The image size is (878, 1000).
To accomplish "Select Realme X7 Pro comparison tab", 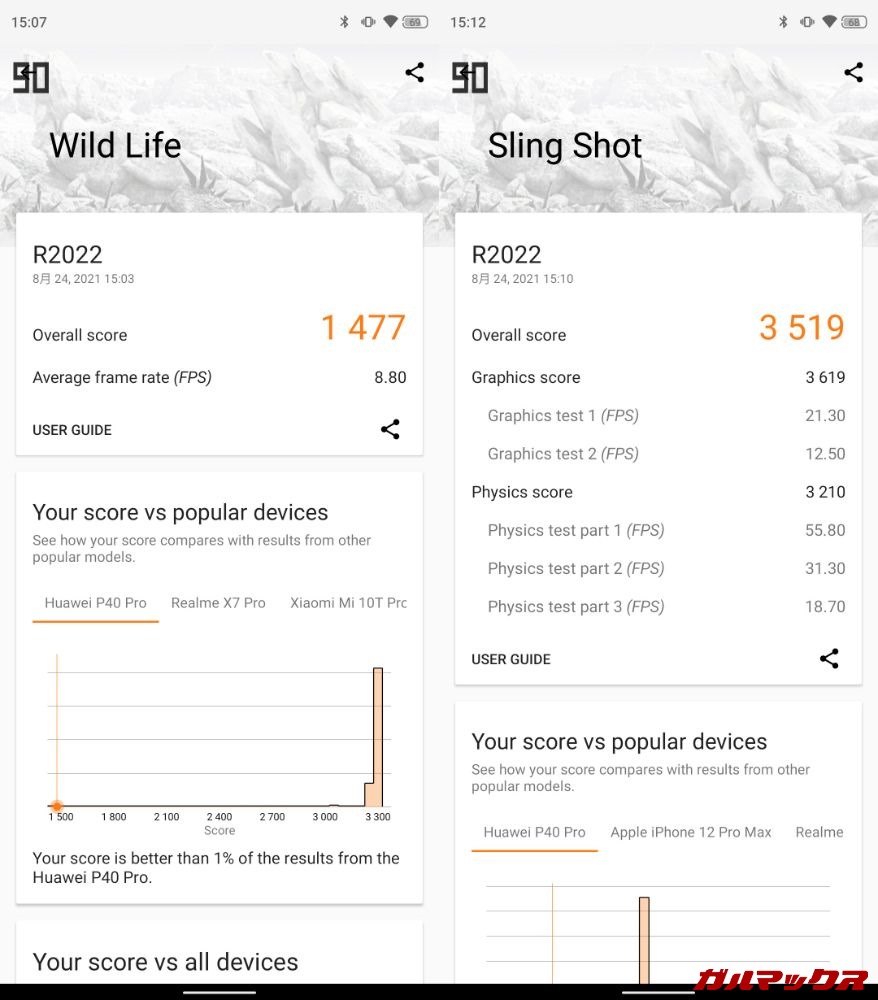I will [x=218, y=603].
